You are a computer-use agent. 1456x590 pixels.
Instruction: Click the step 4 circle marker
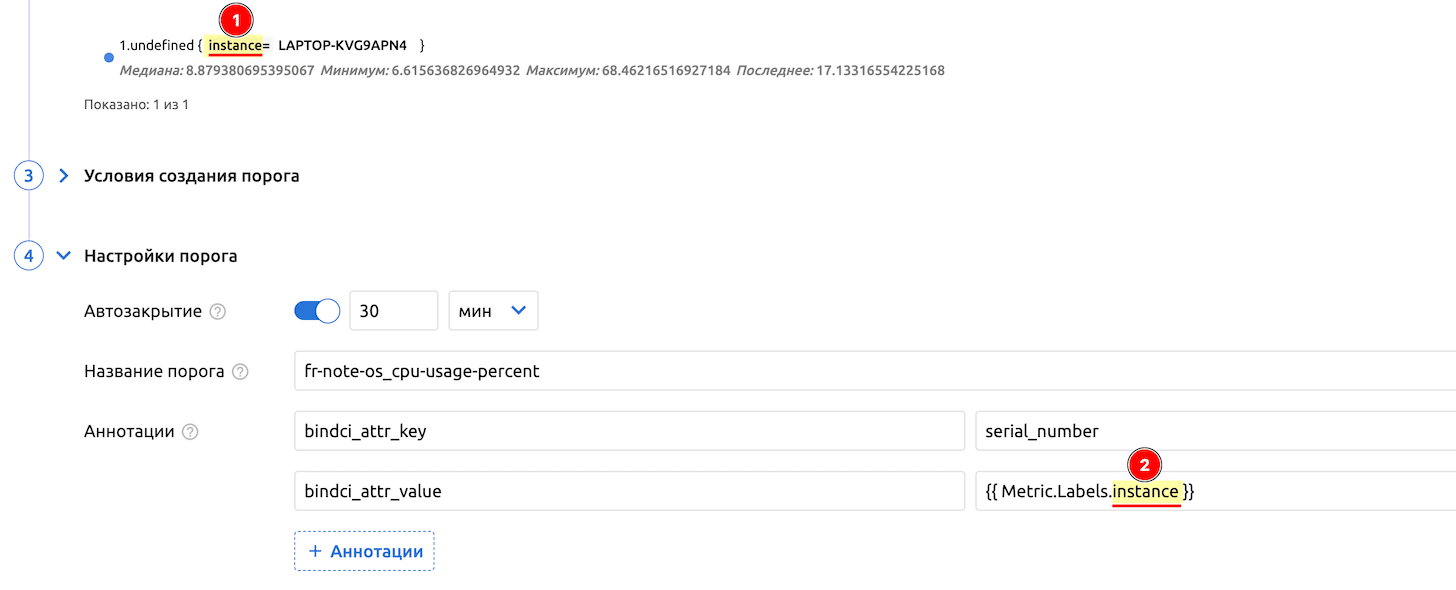click(29, 256)
